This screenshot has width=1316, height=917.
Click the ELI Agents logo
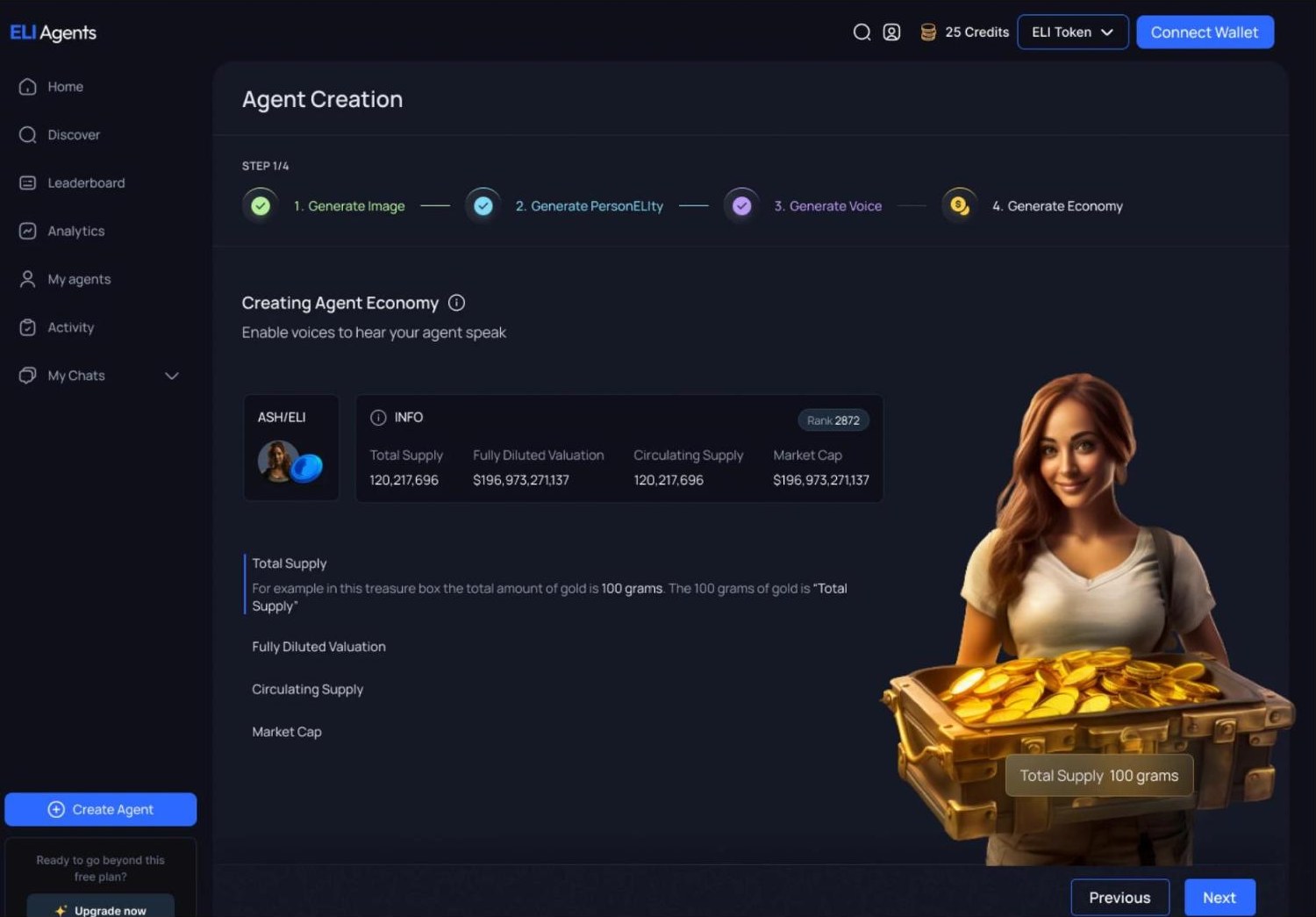pos(53,32)
